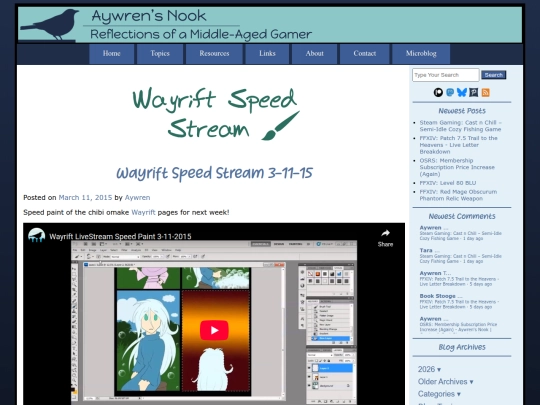Click the Wayrift Speed Stream banner image
The height and width of the screenshot is (405, 540).
pyautogui.click(x=216, y=113)
